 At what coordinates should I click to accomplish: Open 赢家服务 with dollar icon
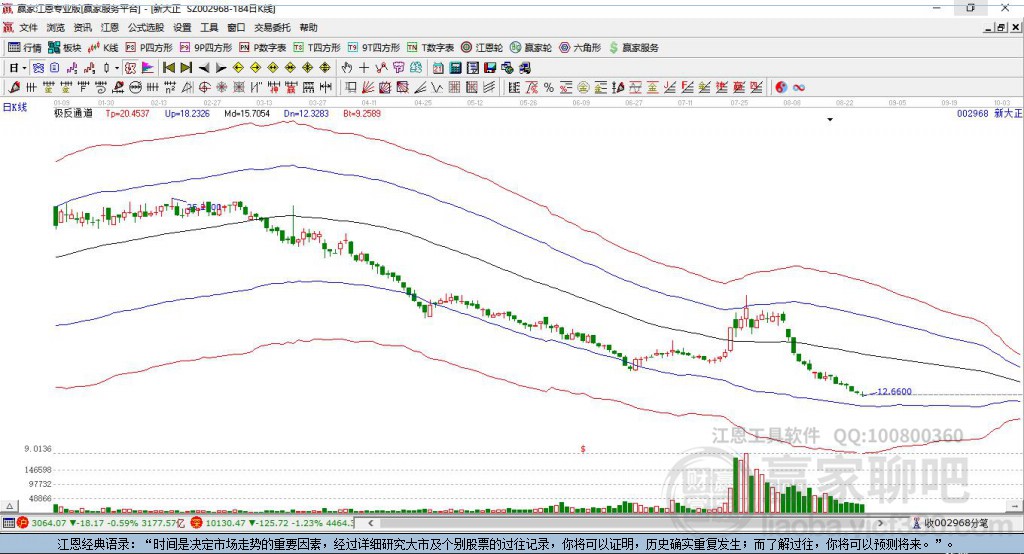pos(633,48)
